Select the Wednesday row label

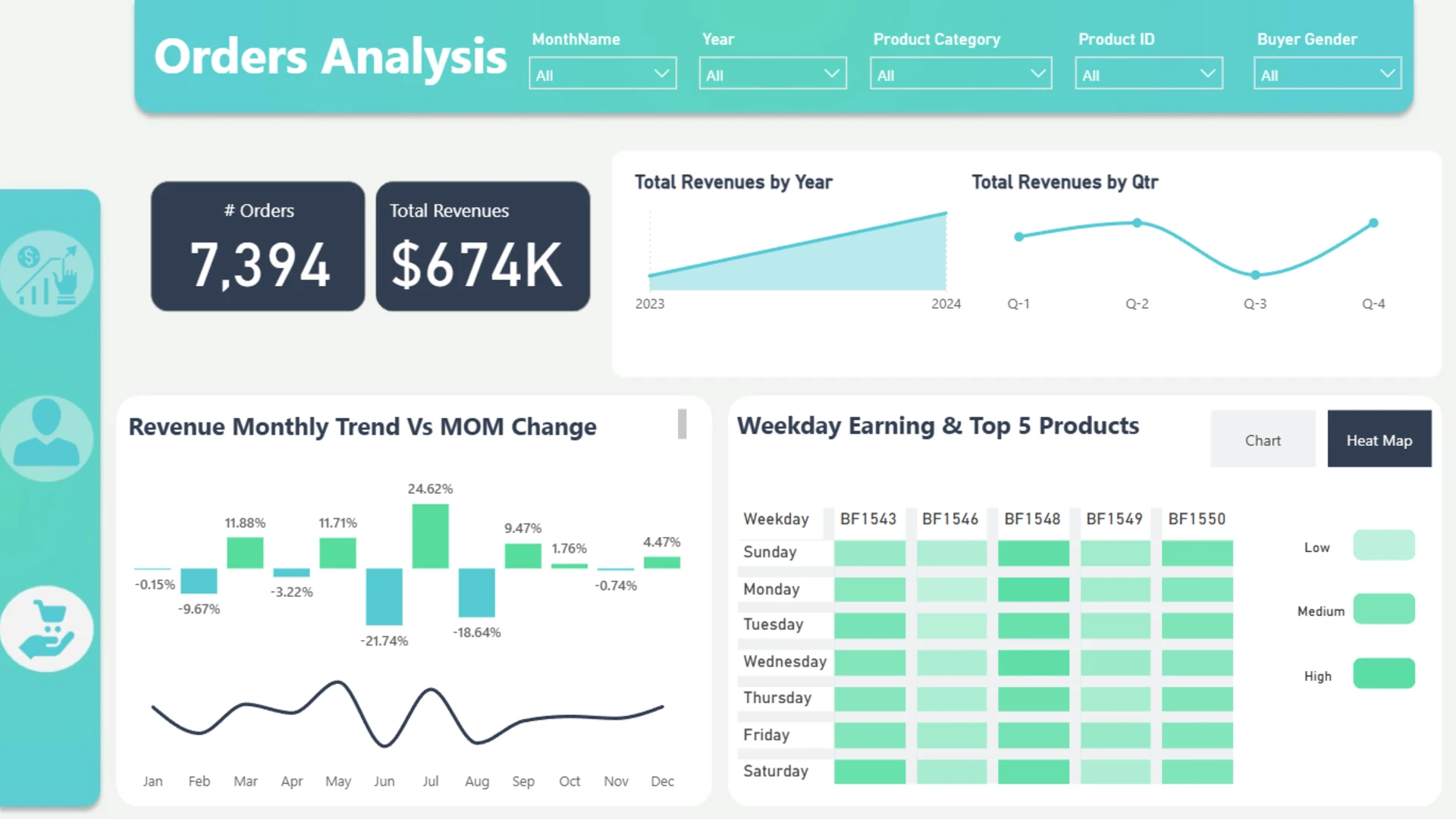785,661
